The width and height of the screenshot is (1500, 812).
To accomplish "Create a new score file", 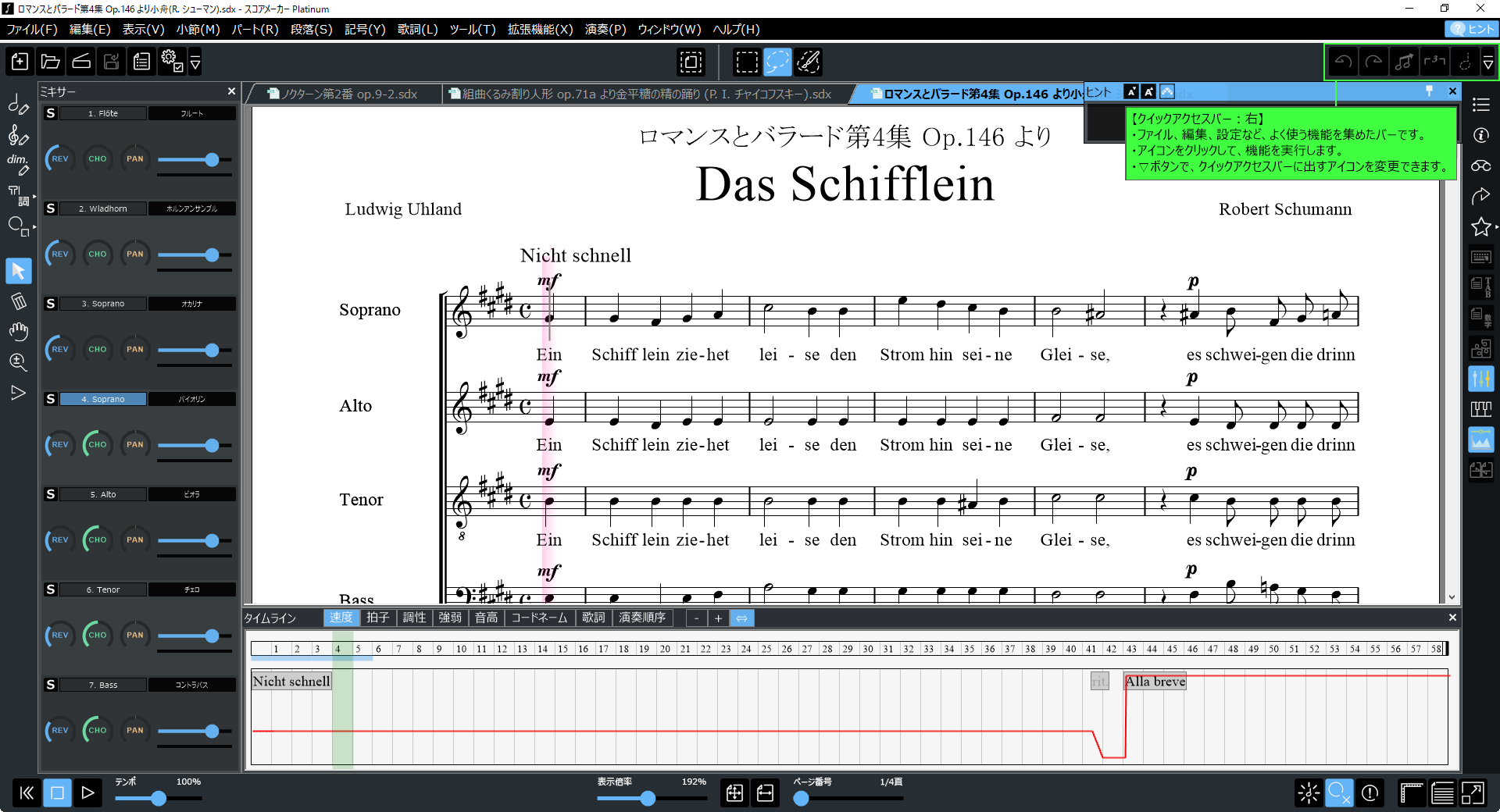I will click(x=20, y=62).
